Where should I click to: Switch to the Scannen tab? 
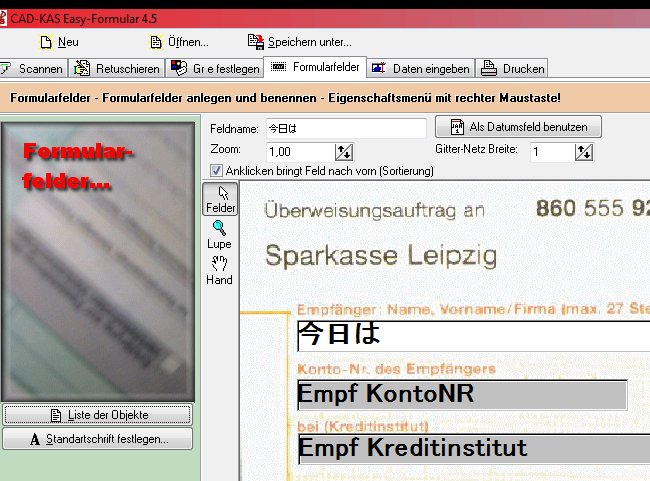coord(34,69)
